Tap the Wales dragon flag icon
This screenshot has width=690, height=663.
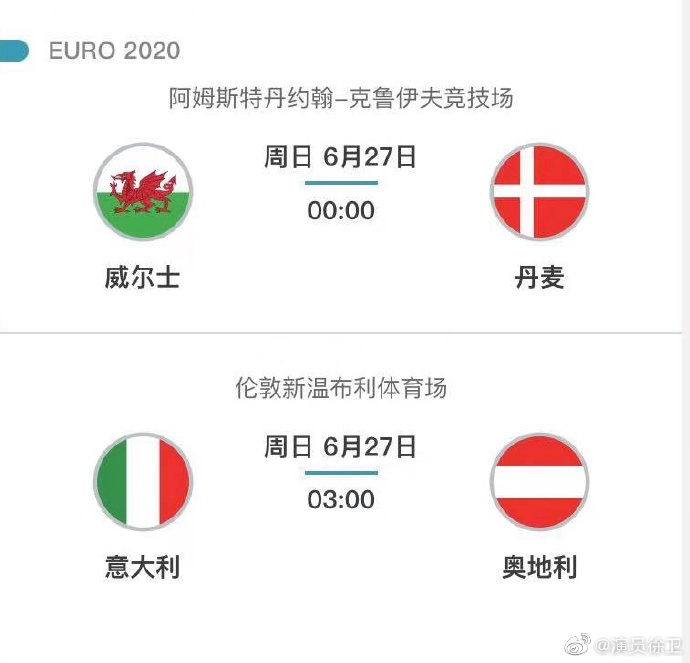tap(143, 192)
